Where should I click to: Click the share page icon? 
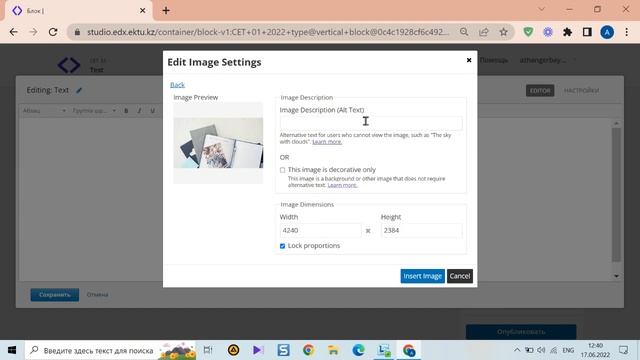484,32
